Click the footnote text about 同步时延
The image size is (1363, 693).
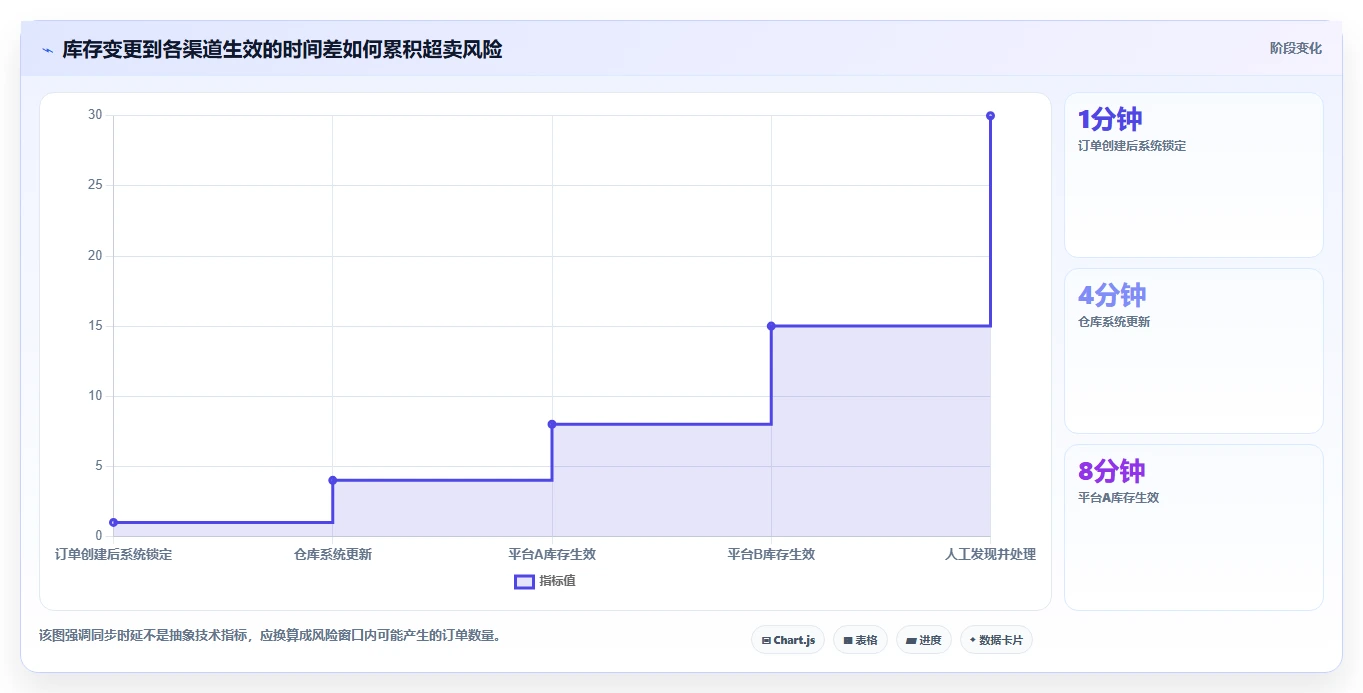[x=270, y=635]
